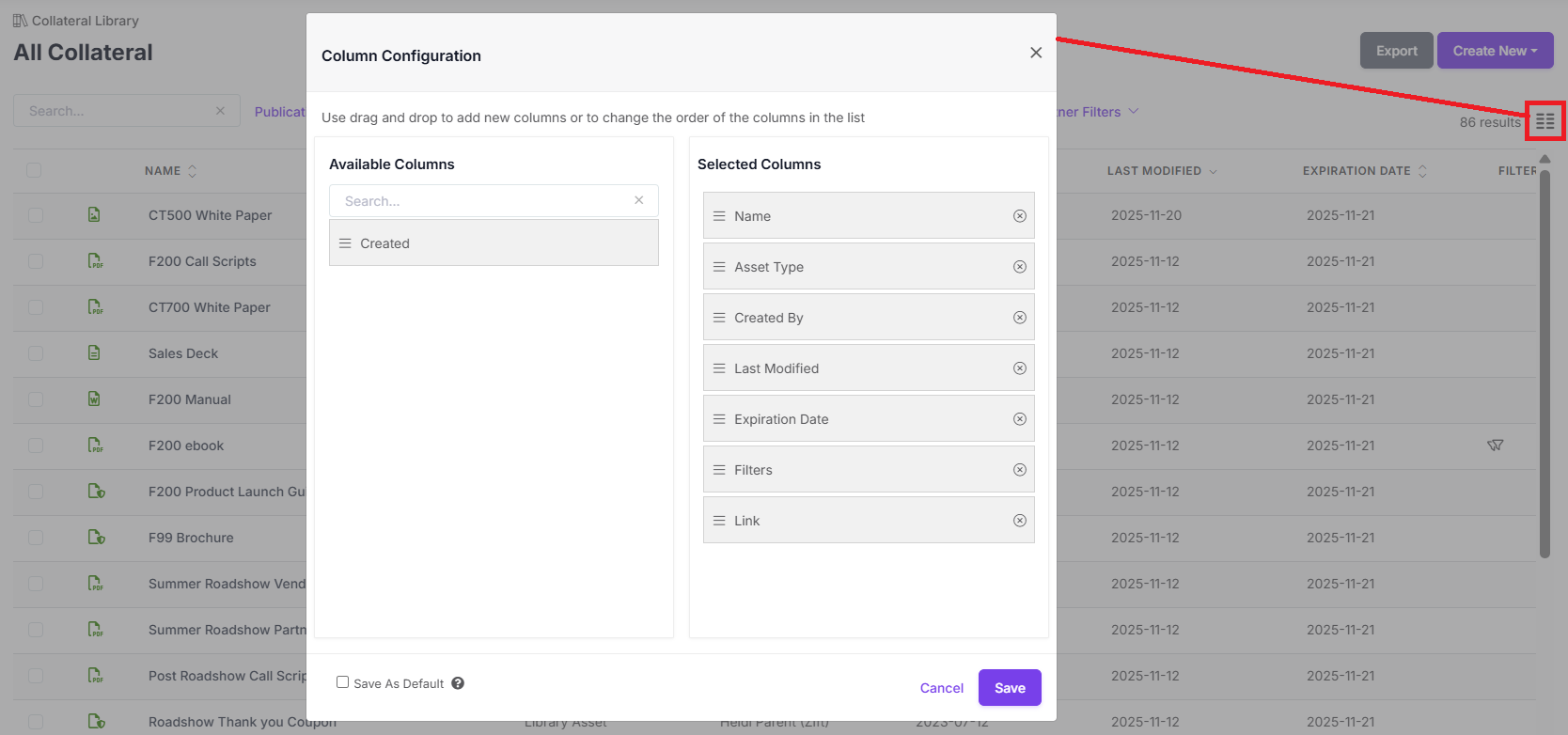Remove Asset Type from selected columns
The height and width of the screenshot is (735, 1568).
pyautogui.click(x=1020, y=267)
